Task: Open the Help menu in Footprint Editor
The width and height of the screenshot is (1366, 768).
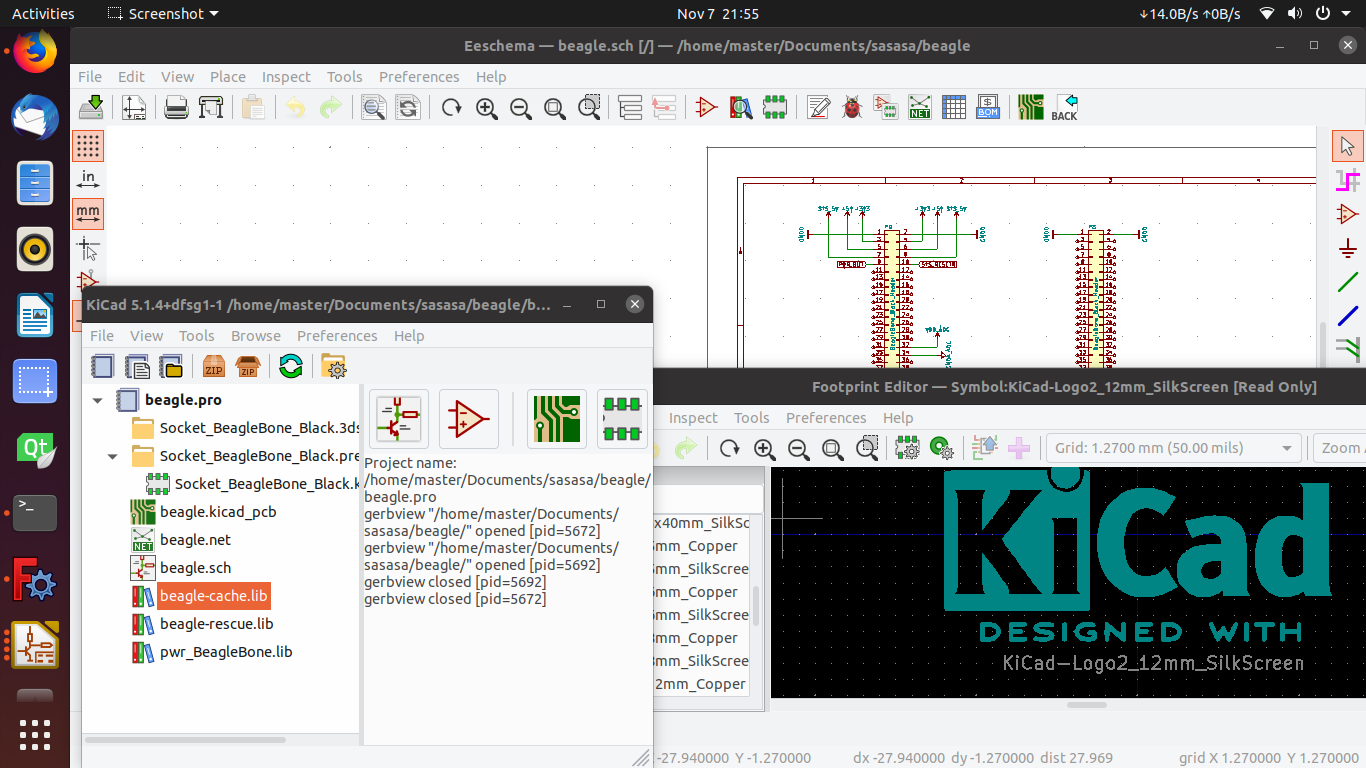Action: (x=898, y=418)
